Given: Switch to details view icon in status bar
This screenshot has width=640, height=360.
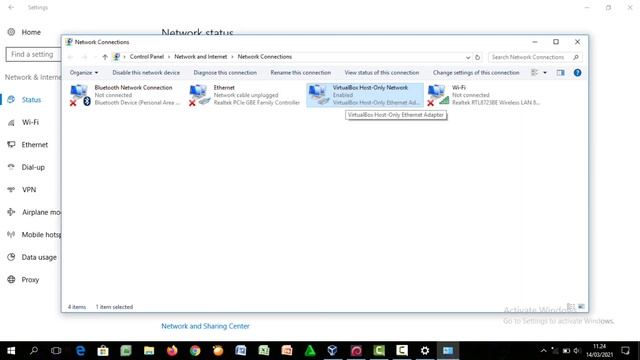Looking at the screenshot, I should [571, 307].
